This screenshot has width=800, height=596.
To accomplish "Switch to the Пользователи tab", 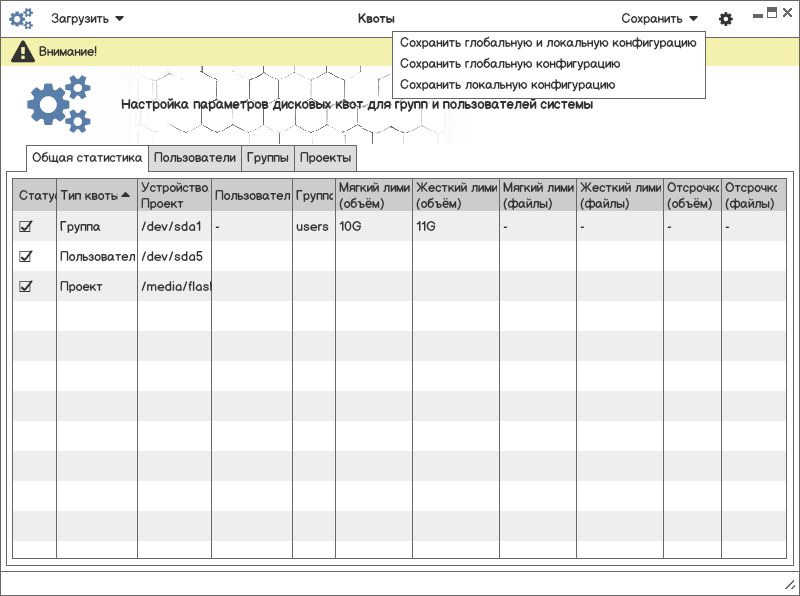I will pos(195,158).
